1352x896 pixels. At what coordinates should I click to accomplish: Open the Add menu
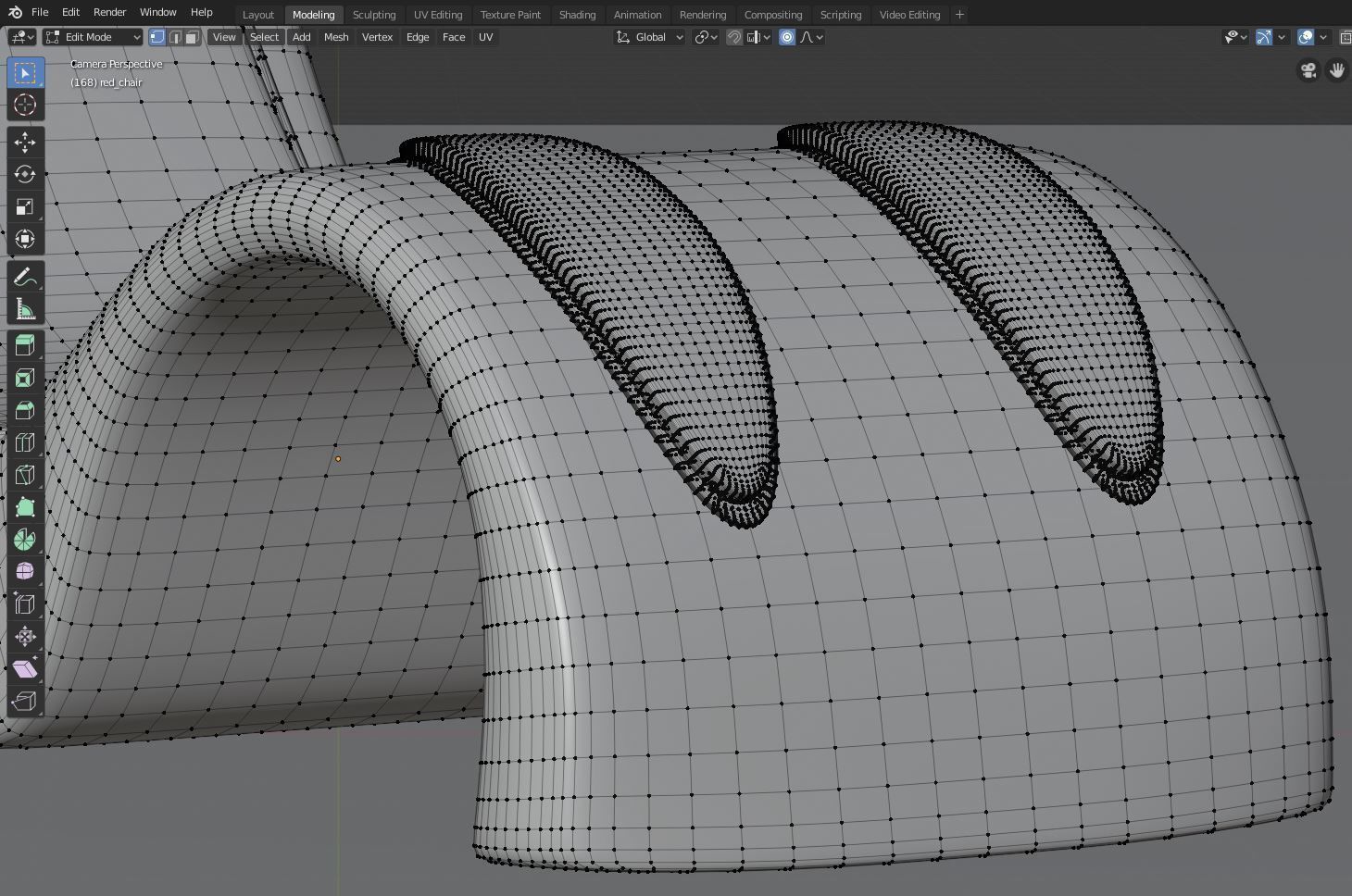pos(301,37)
